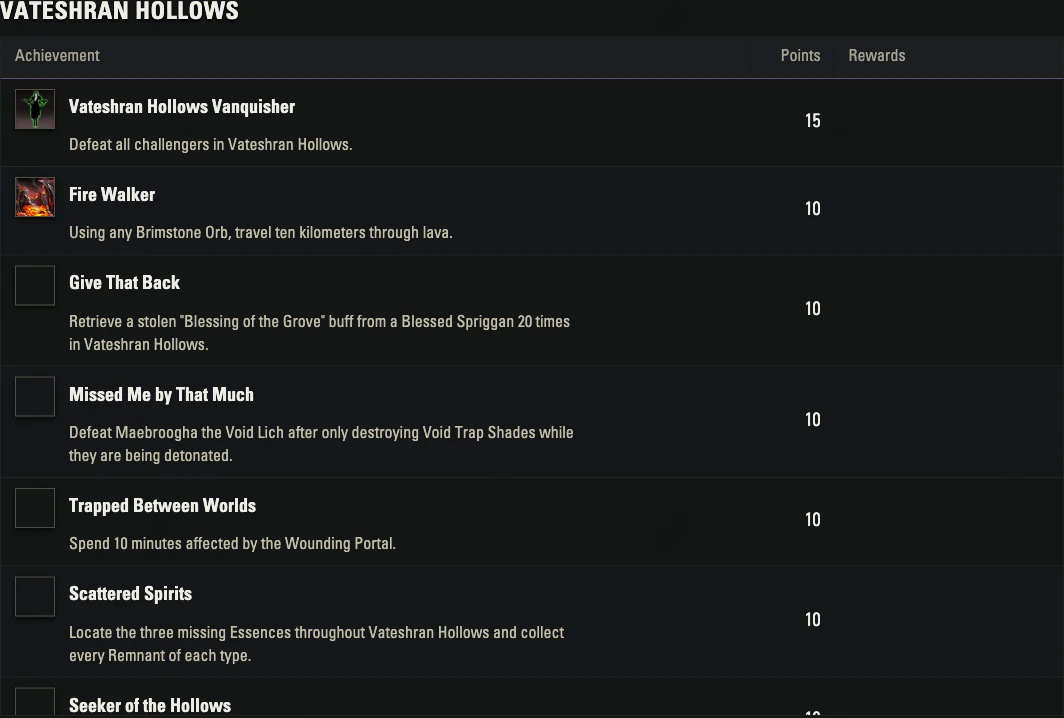Click the Blessing of the Grove description
The height and width of the screenshot is (718, 1064).
coord(320,333)
